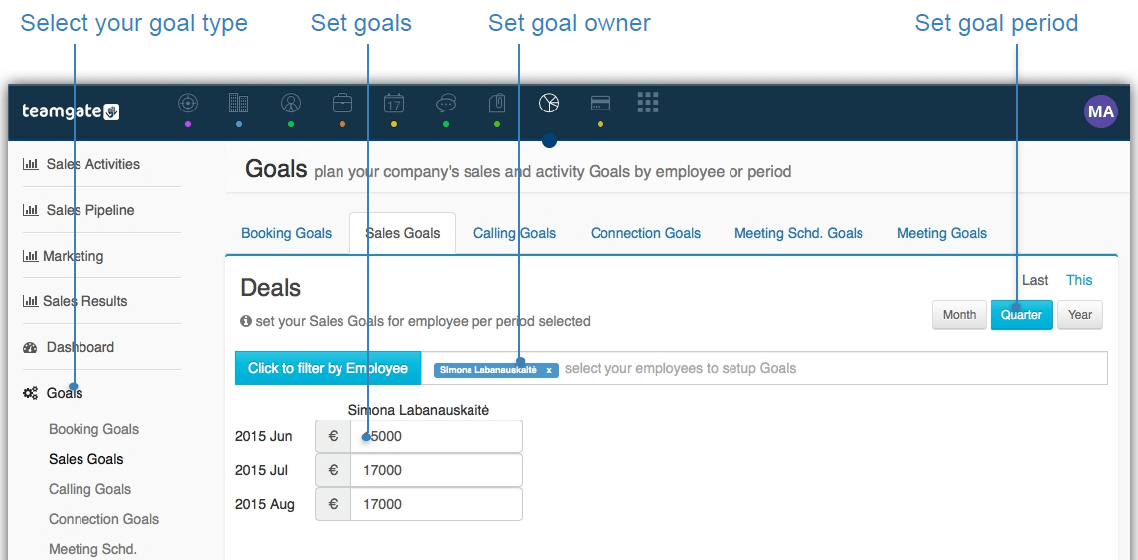This screenshot has width=1138, height=560.
Task: Open the target leads icon in top bar
Action: coord(188,104)
